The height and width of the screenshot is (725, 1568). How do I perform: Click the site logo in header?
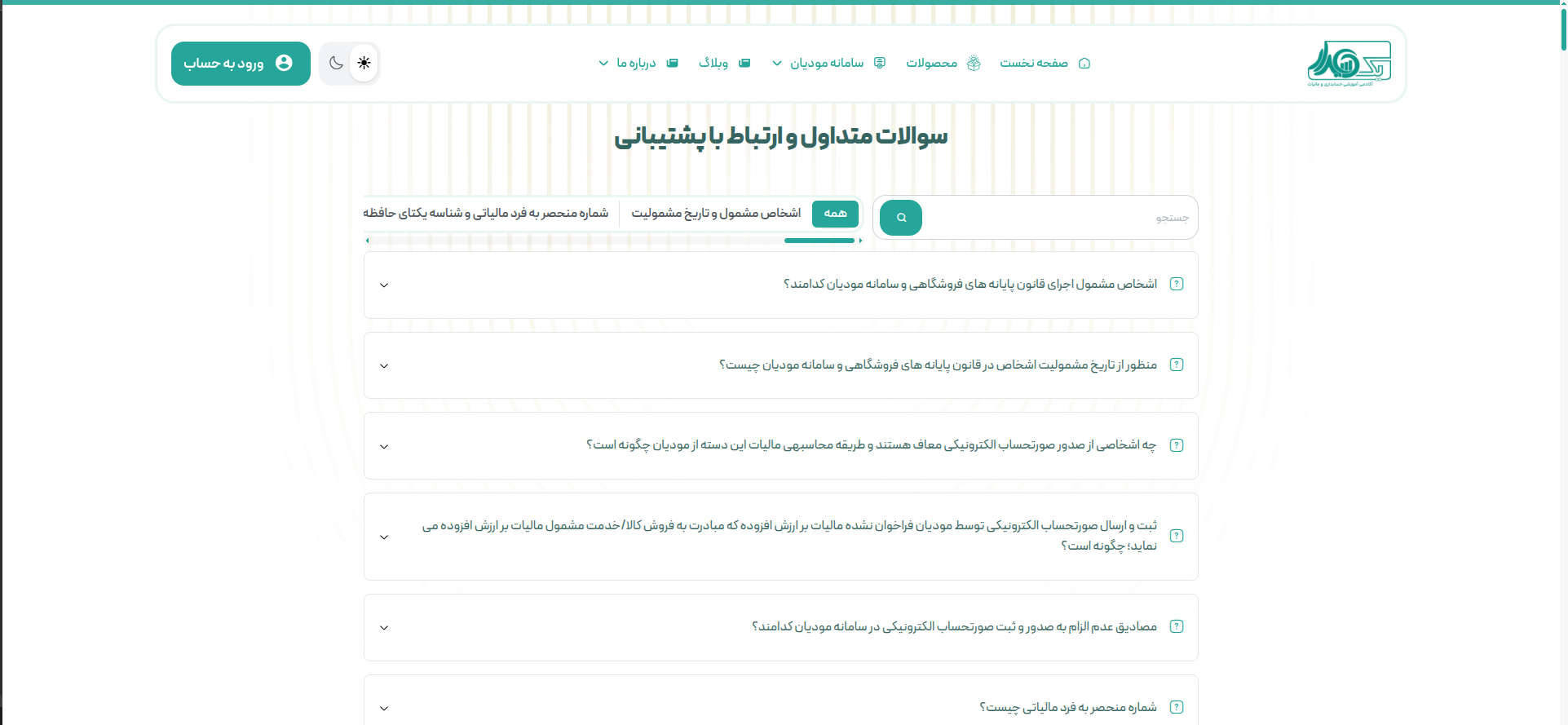(1349, 63)
